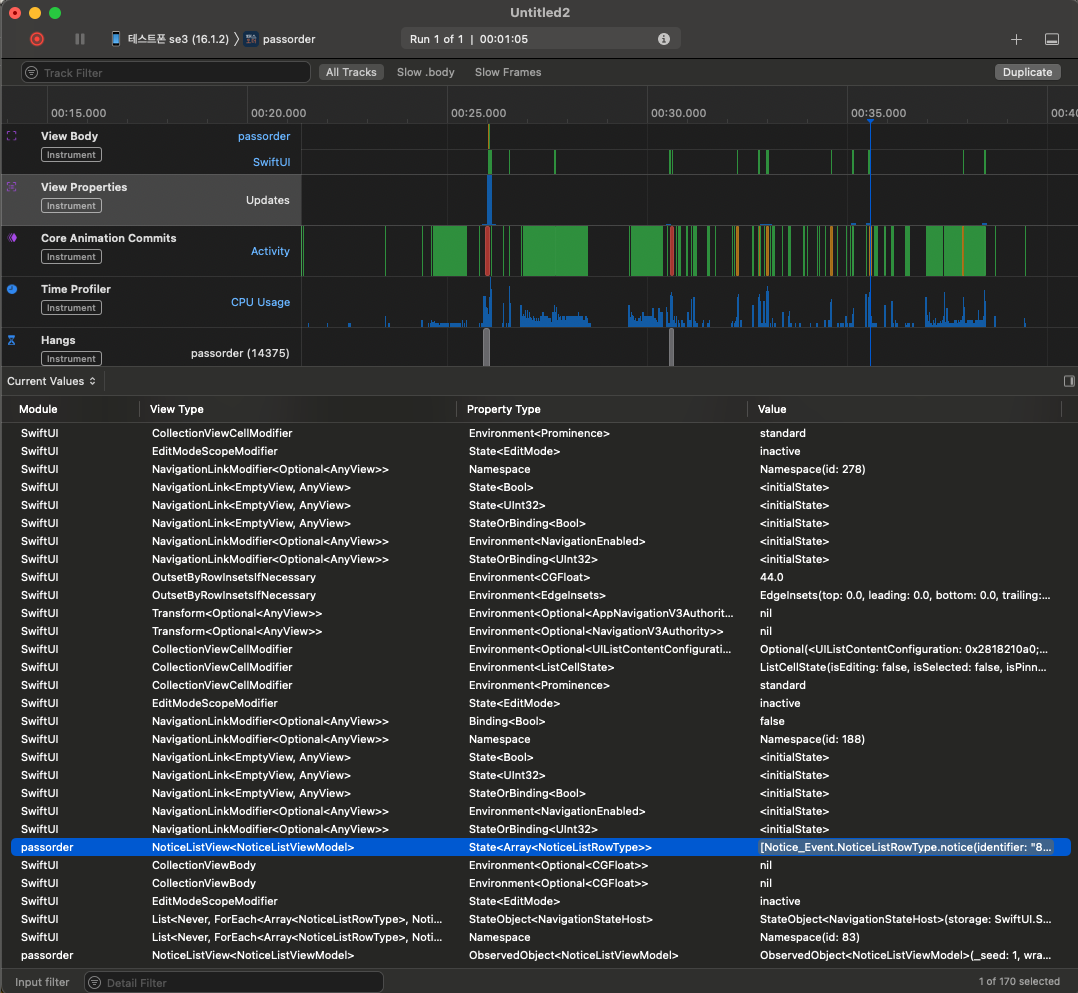Screen dimensions: 1078x993
Task: Click the Duplicate button
Action: (1027, 72)
